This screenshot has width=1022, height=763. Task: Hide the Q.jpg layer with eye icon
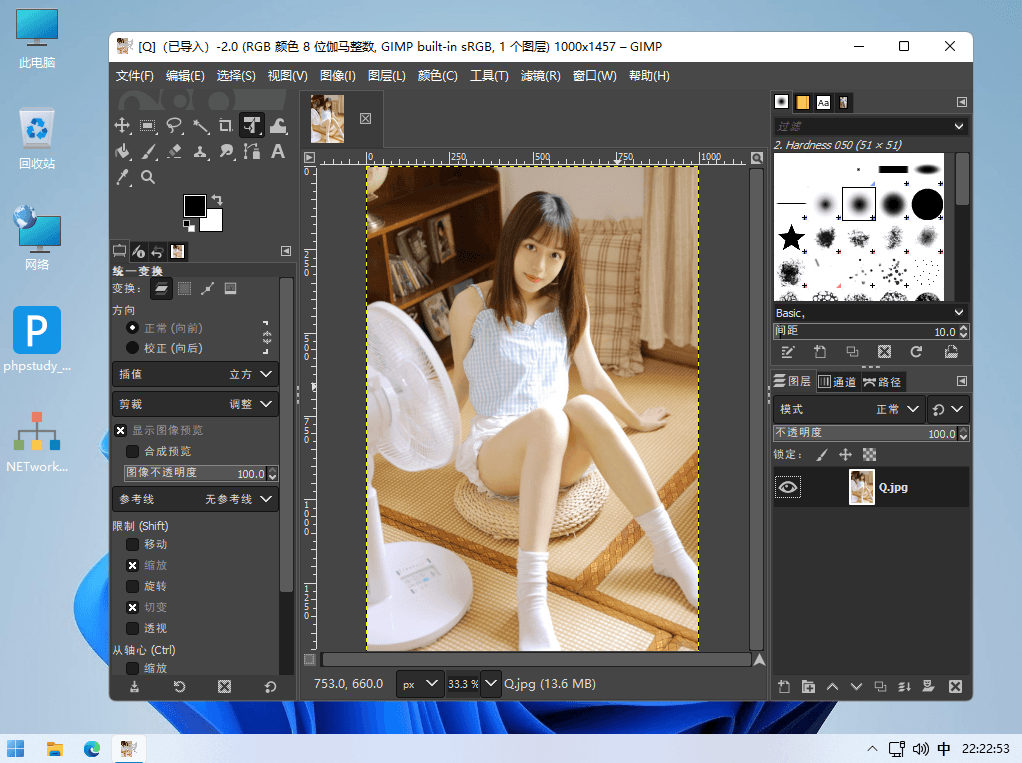788,487
